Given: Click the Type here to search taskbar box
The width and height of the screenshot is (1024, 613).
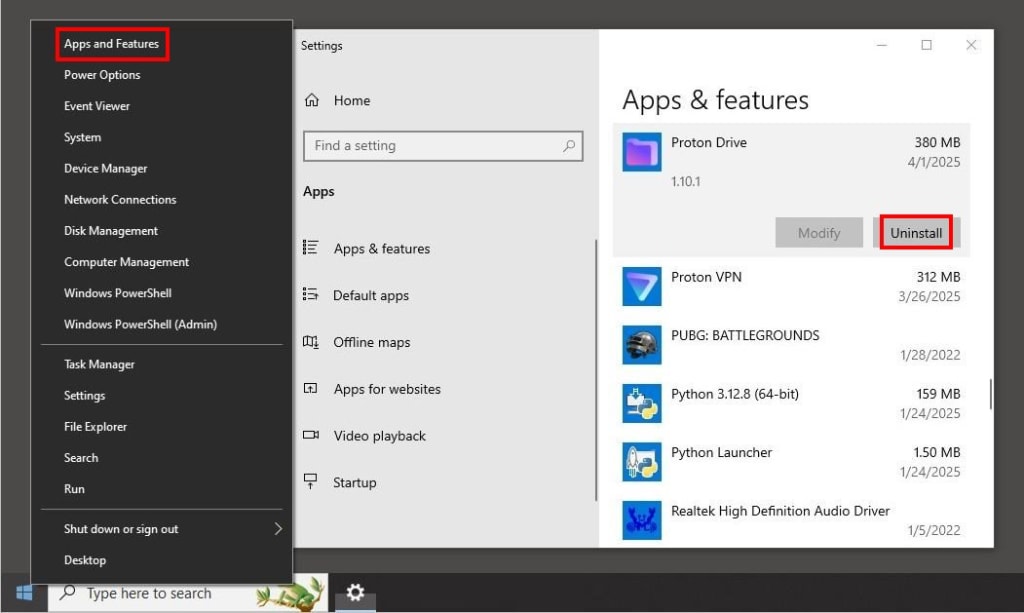Looking at the screenshot, I should point(187,593).
